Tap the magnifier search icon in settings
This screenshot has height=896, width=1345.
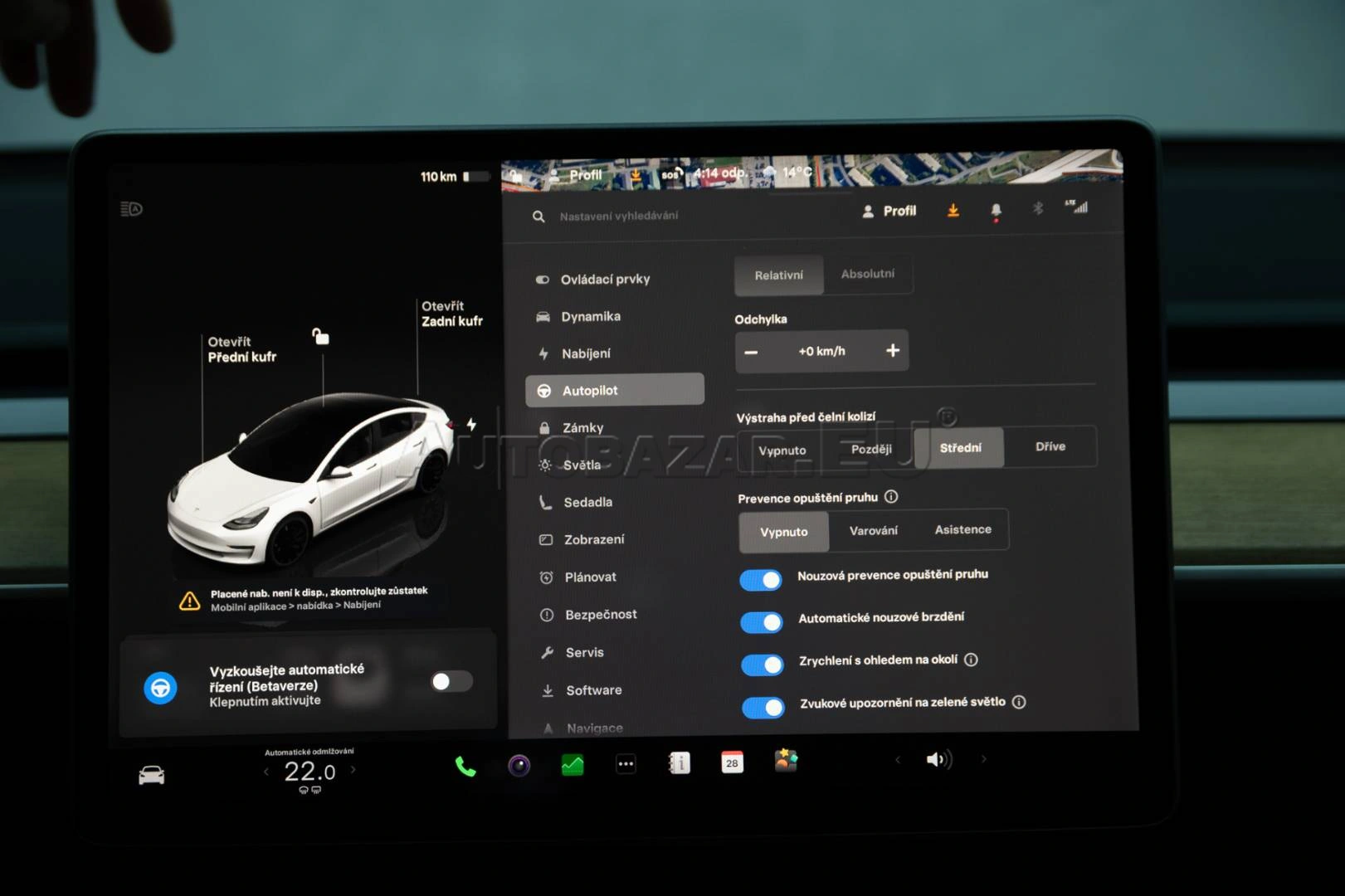point(538,217)
